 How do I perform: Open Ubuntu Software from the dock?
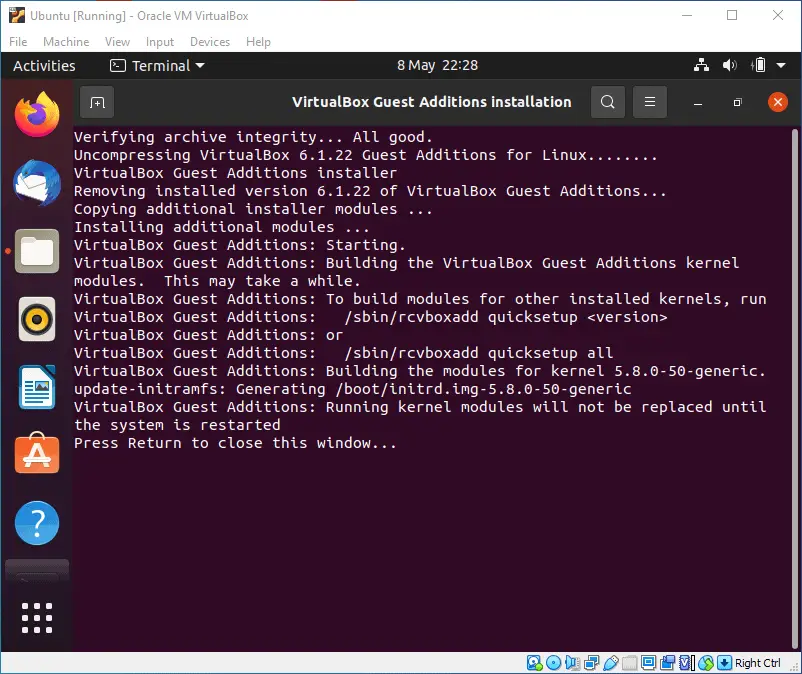(x=37, y=453)
